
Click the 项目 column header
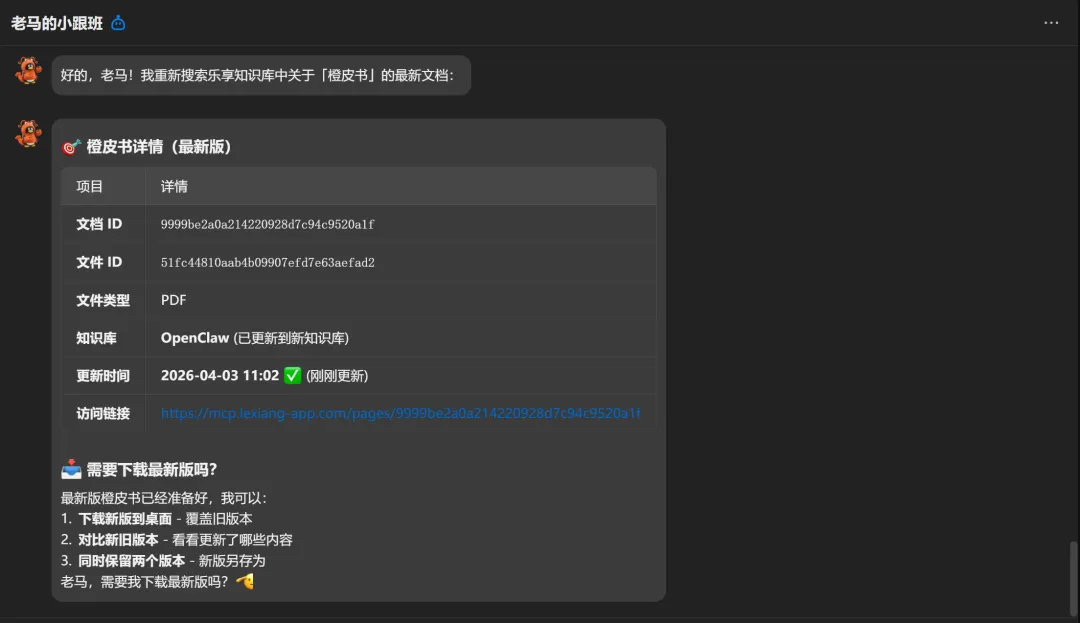(90, 187)
